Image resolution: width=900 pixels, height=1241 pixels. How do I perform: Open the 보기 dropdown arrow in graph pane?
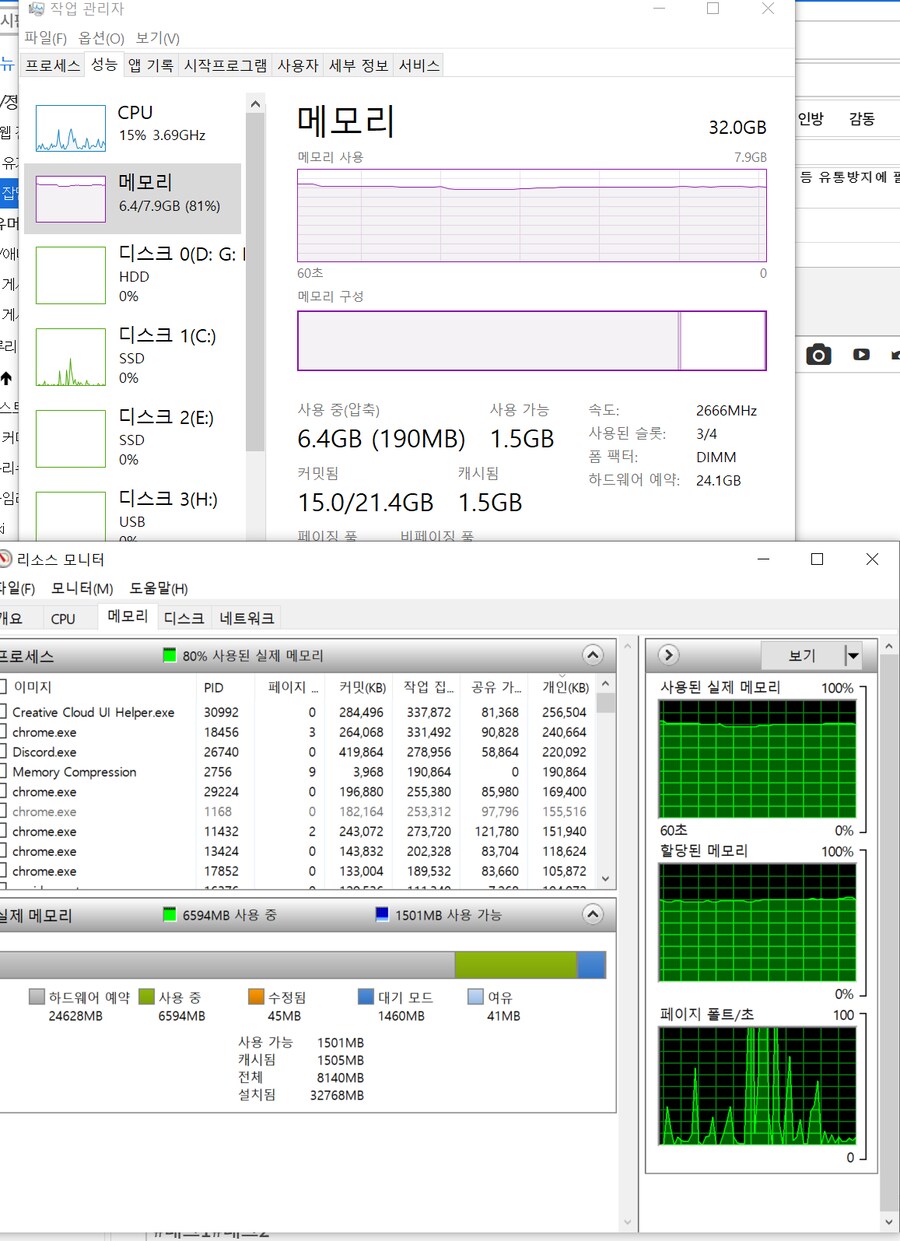click(852, 656)
